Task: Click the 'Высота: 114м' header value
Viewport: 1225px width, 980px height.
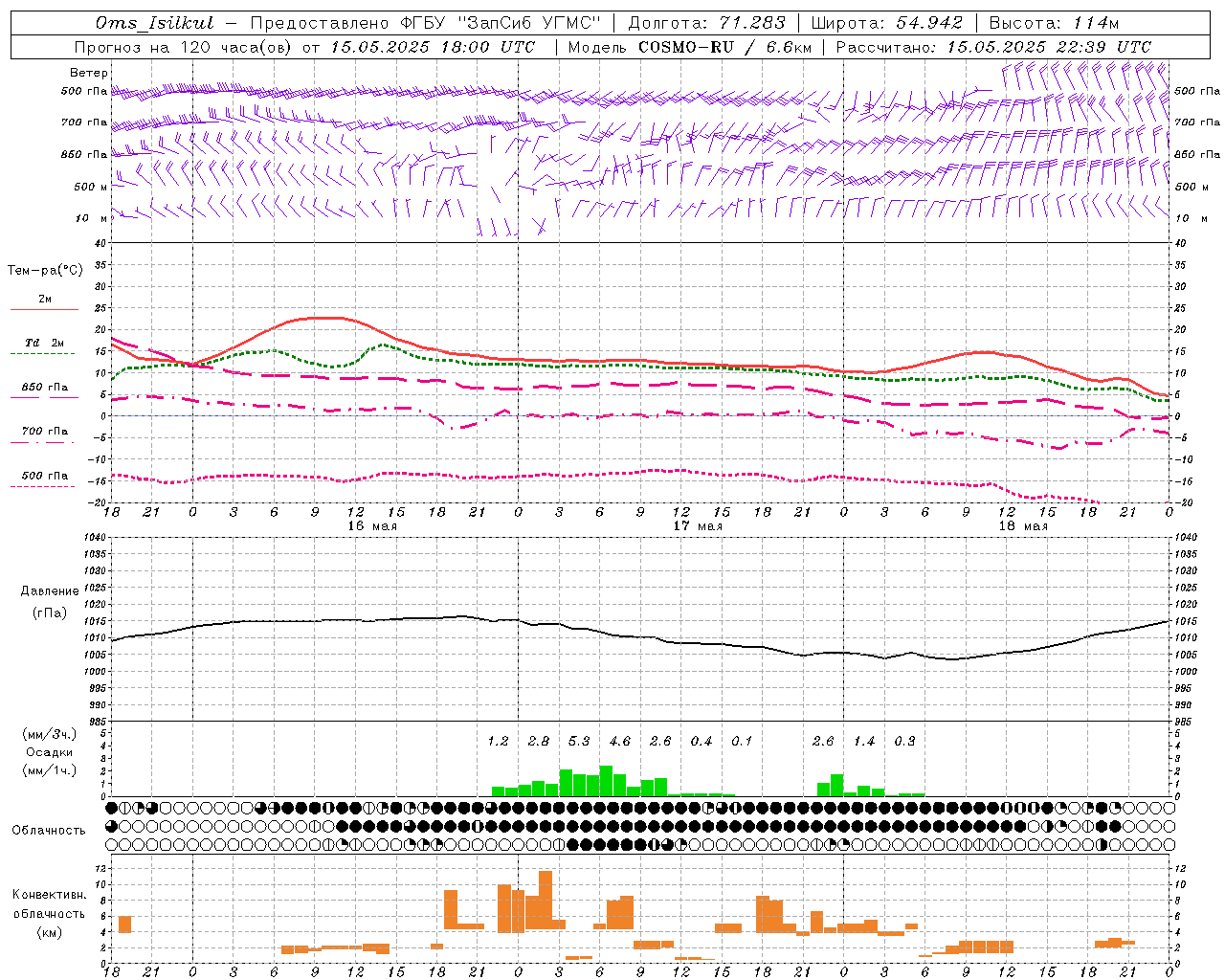Action: (1053, 23)
